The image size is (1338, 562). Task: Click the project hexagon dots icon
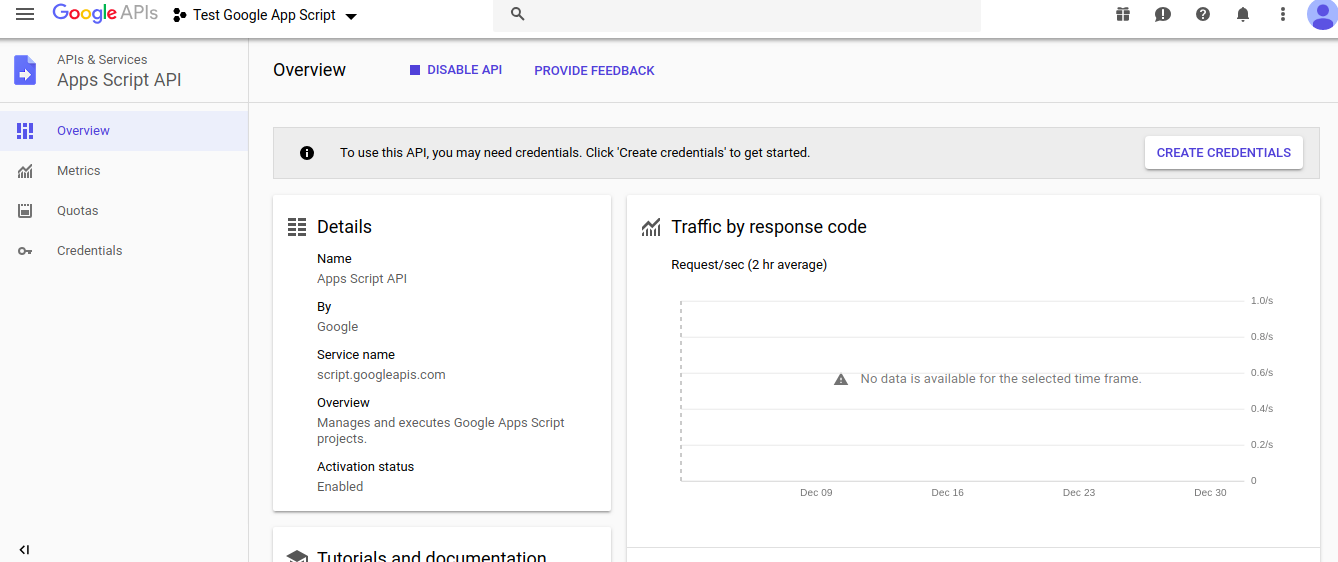(x=180, y=15)
